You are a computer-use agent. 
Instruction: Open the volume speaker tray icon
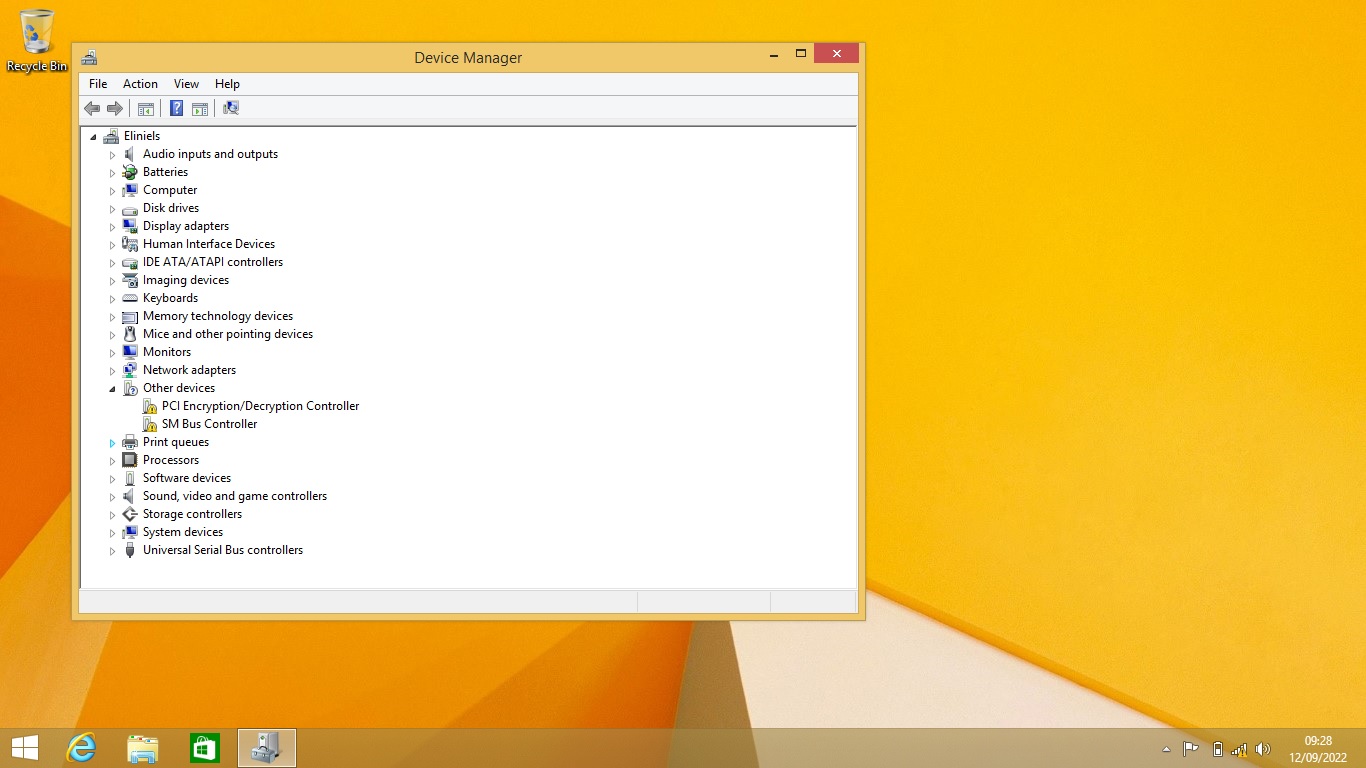pos(1262,749)
